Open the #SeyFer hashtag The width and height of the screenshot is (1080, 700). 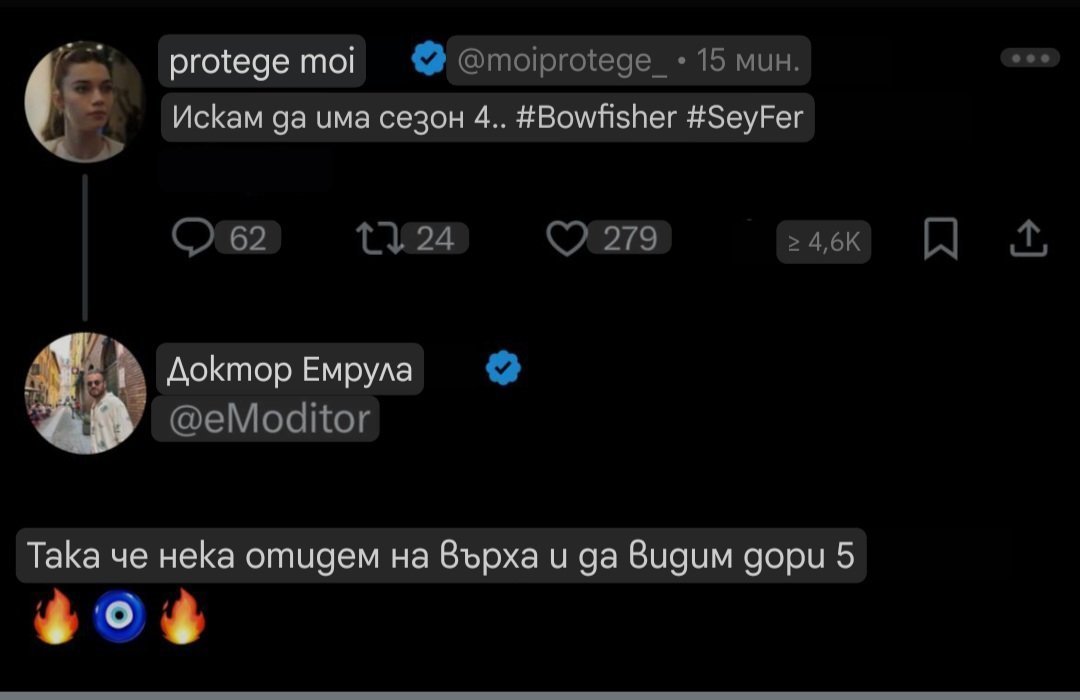pyautogui.click(x=745, y=118)
